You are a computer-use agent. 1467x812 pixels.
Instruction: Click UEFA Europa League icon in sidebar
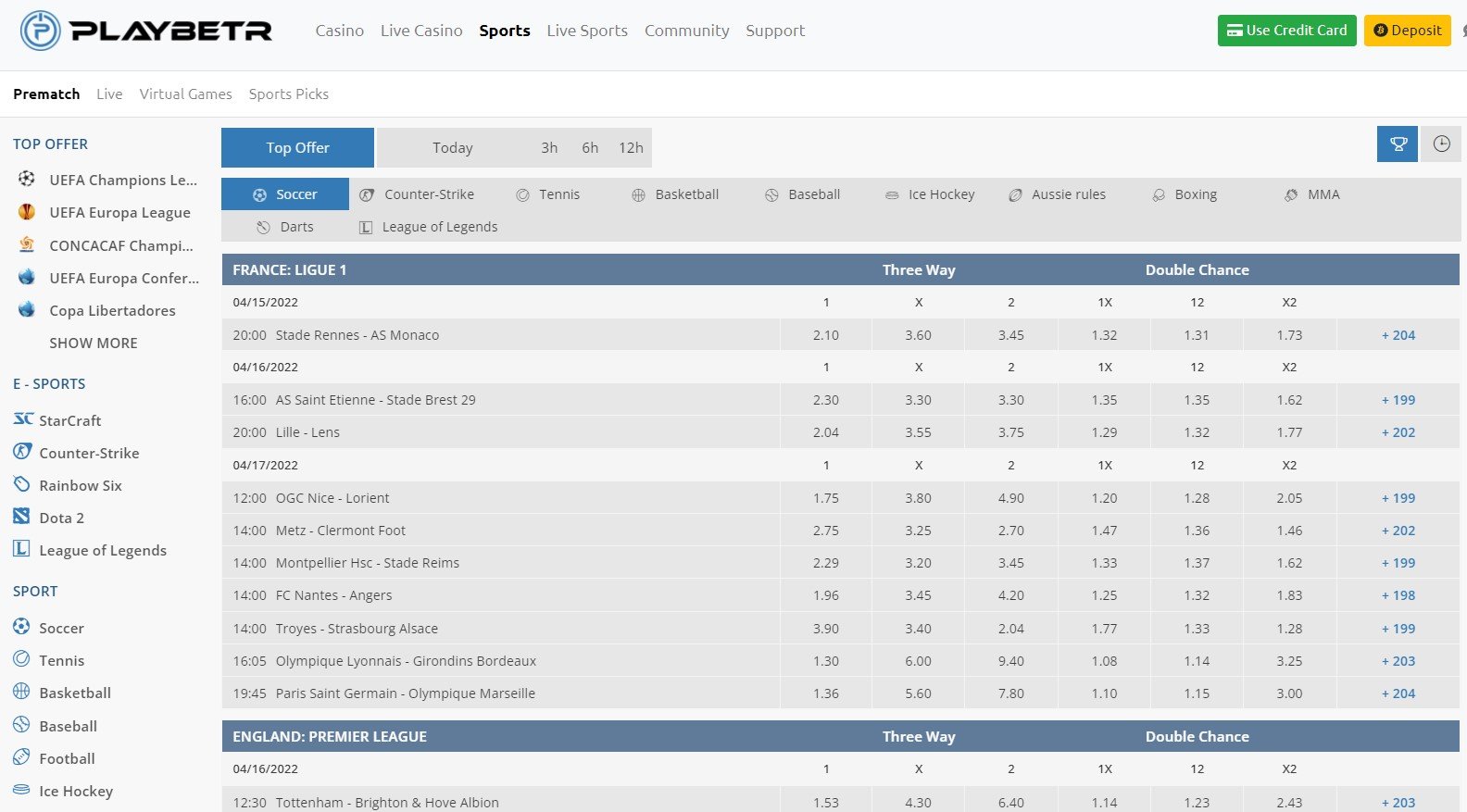(x=27, y=212)
